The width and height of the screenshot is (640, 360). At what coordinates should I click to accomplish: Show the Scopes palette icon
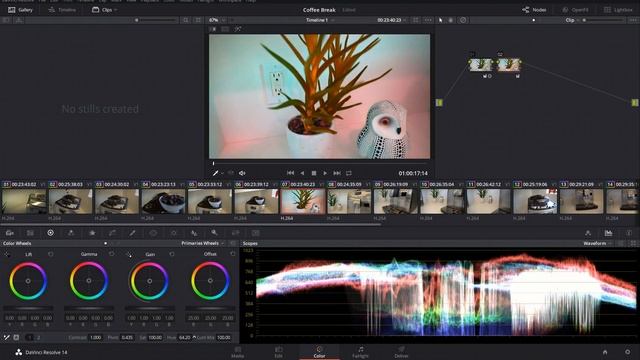[x=609, y=233]
